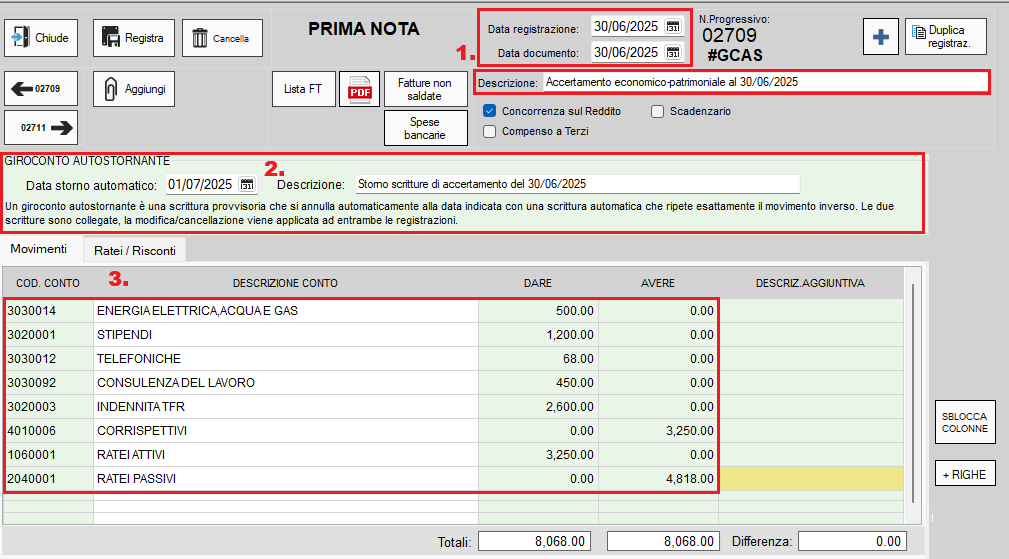
Task: Click Chiude button with exit icon
Action: 40,38
